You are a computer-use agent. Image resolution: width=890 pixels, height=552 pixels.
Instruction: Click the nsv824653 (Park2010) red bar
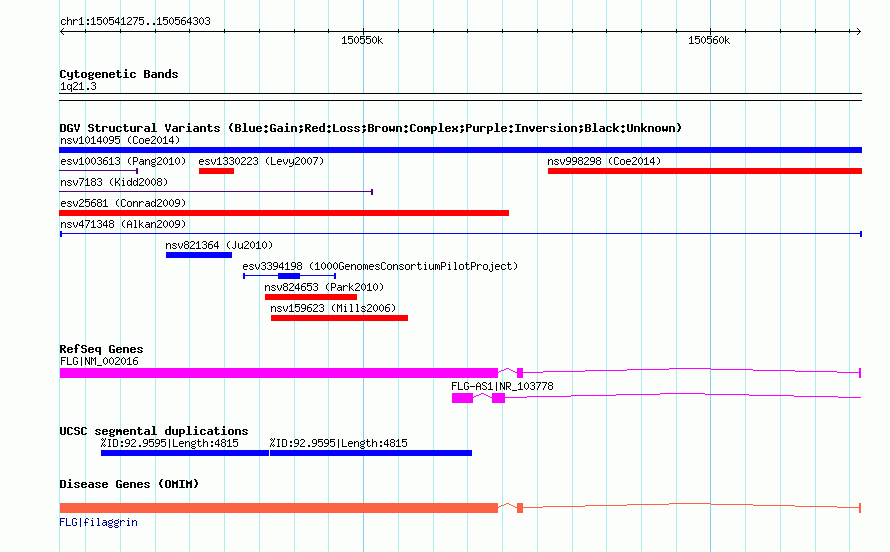point(310,297)
